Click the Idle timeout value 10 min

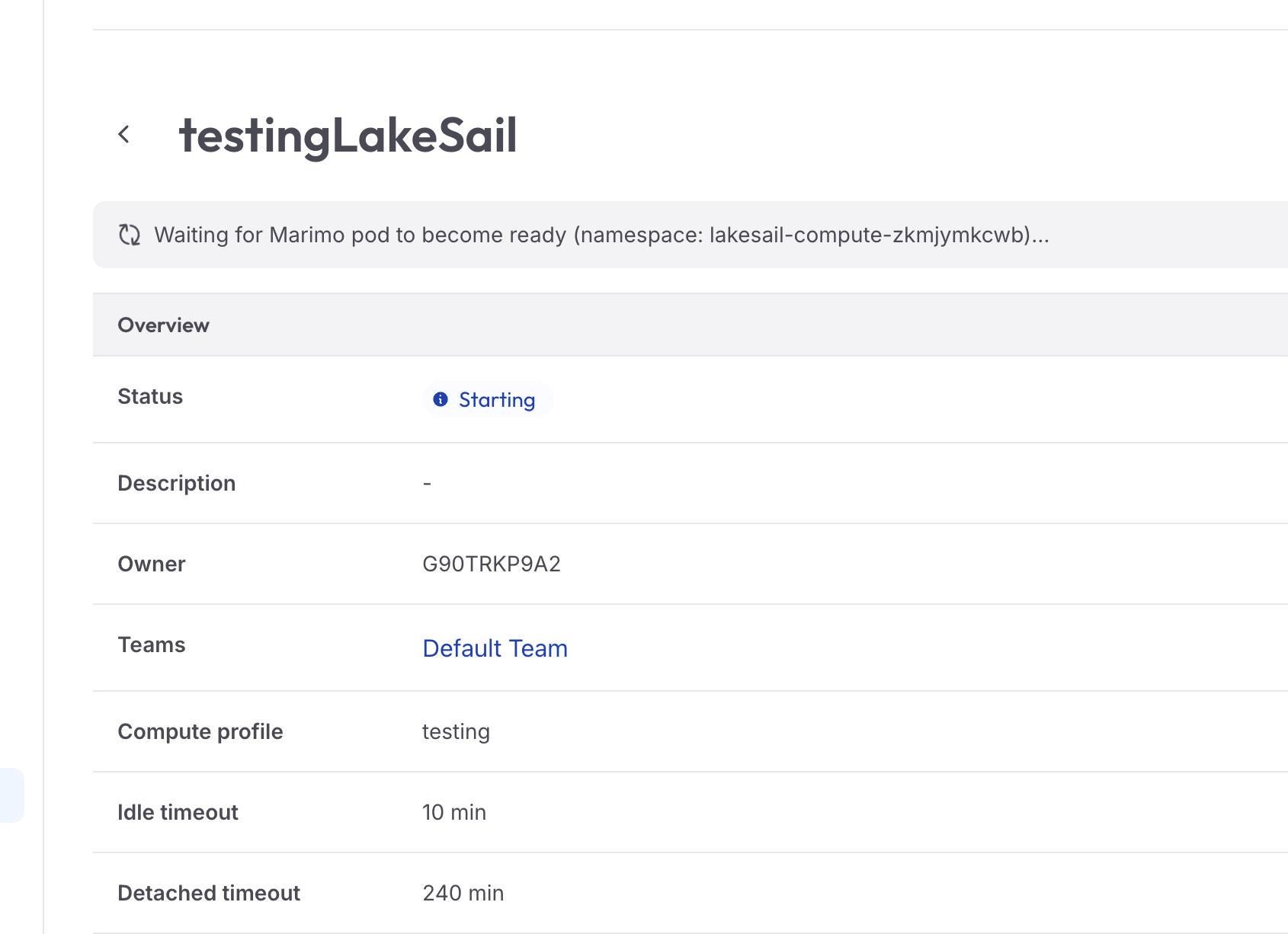tap(454, 812)
